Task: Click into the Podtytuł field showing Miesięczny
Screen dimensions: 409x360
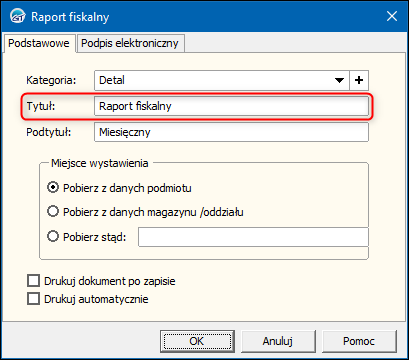Action: [x=231, y=132]
